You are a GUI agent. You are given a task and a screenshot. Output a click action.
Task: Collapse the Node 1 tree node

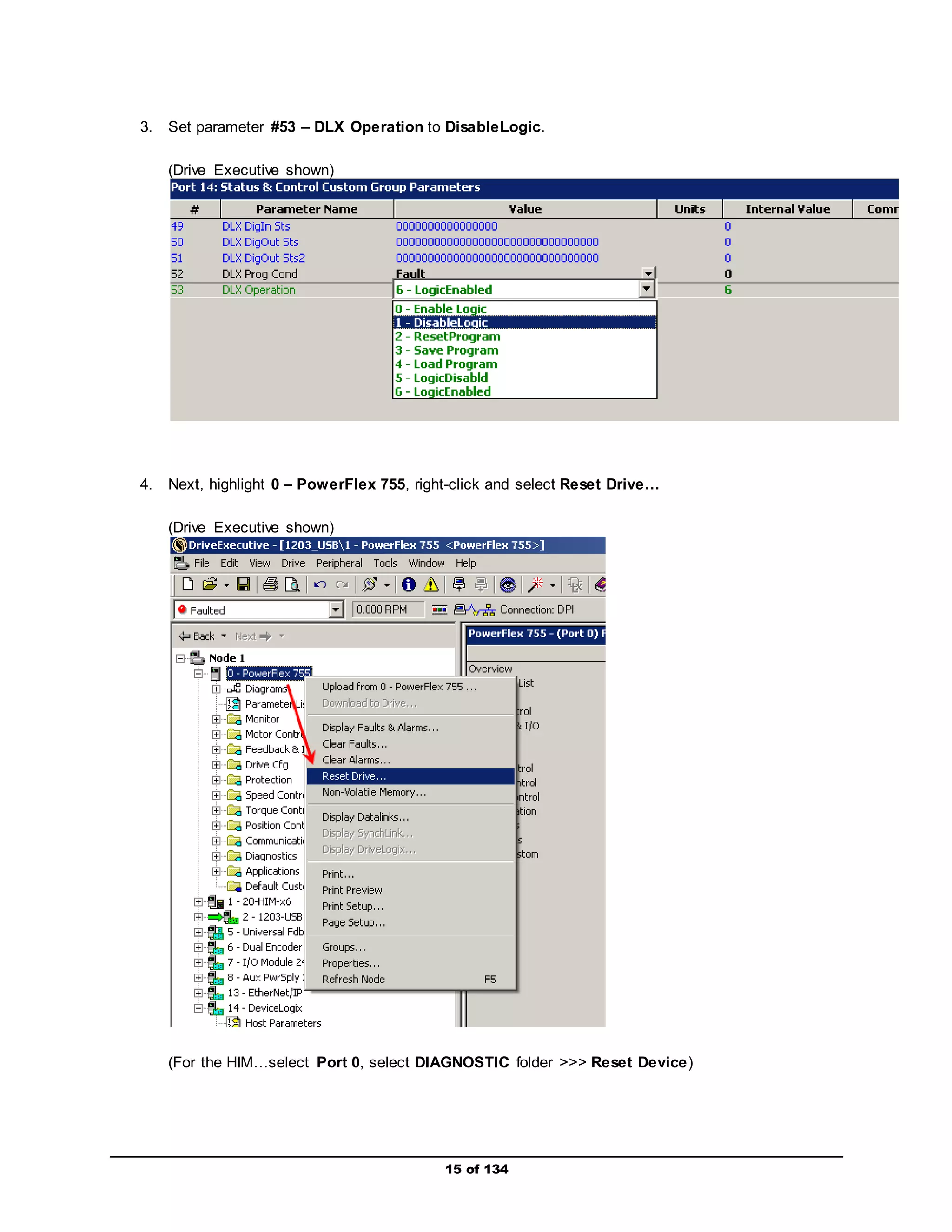[180, 658]
